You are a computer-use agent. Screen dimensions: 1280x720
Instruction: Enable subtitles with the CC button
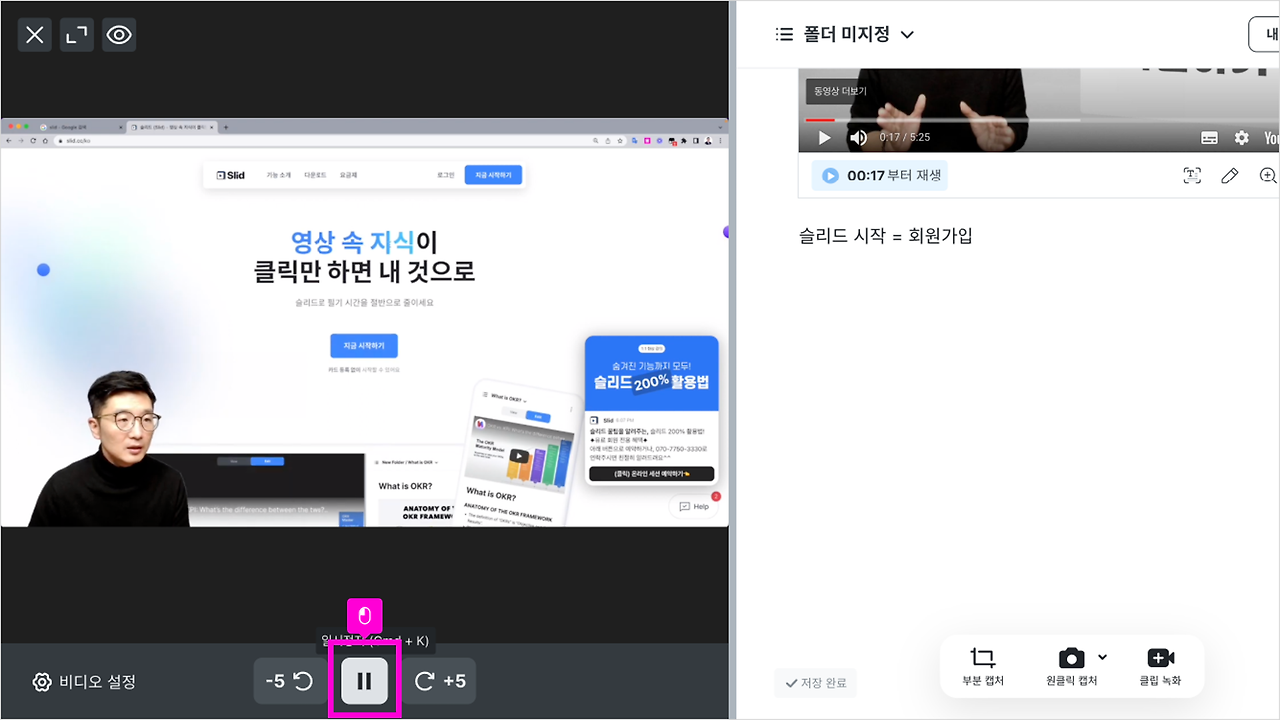(x=1209, y=137)
